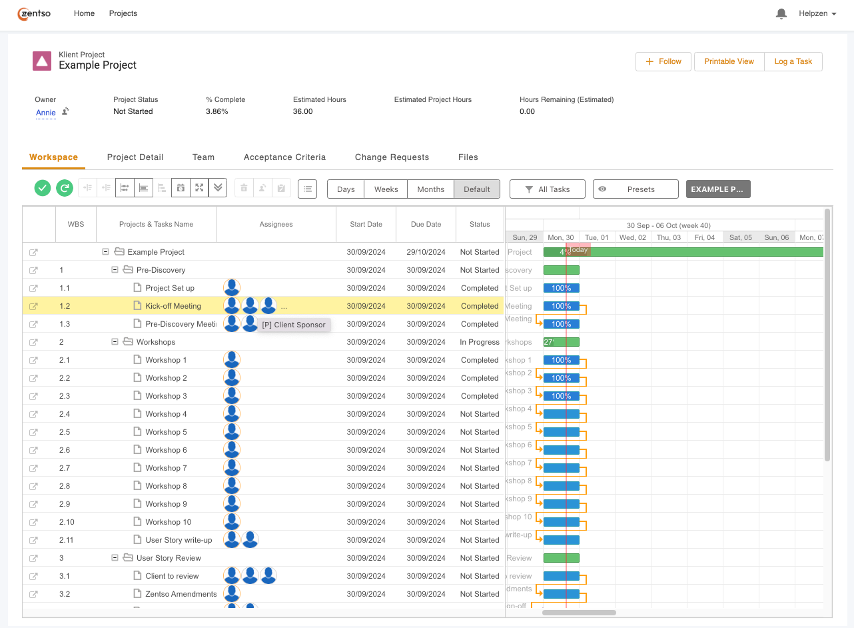Collapse the Pre-Discovery task group
The width and height of the screenshot is (854, 628).
115,270
